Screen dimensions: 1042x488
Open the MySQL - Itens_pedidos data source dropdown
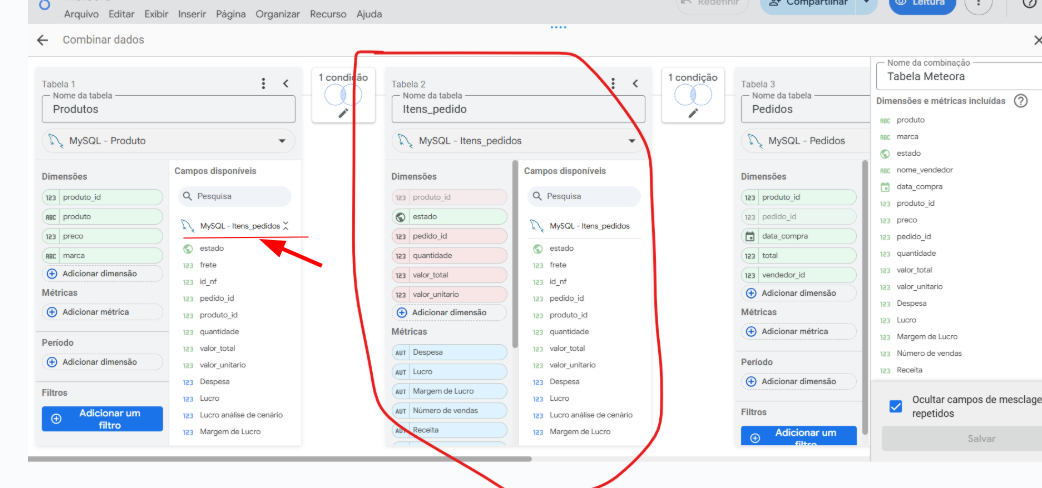tap(518, 141)
